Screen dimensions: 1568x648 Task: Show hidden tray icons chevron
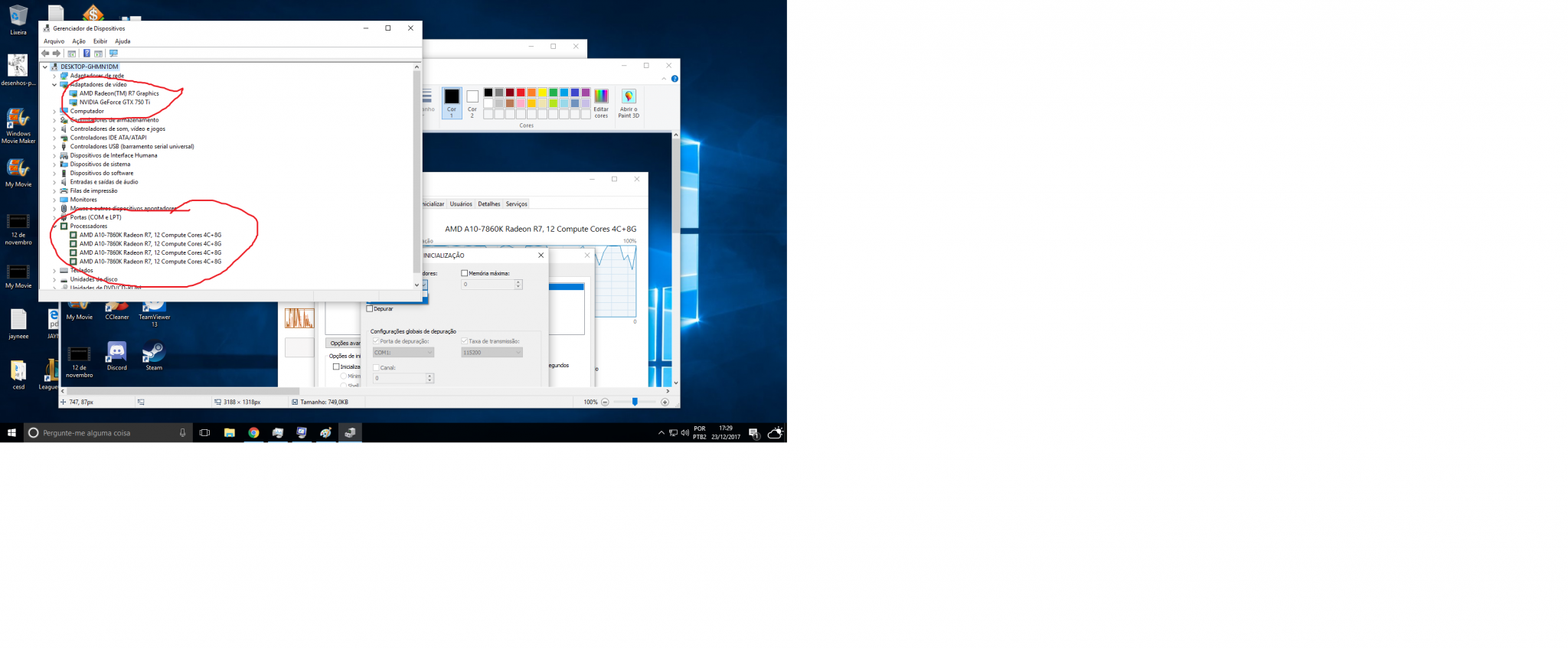(661, 433)
